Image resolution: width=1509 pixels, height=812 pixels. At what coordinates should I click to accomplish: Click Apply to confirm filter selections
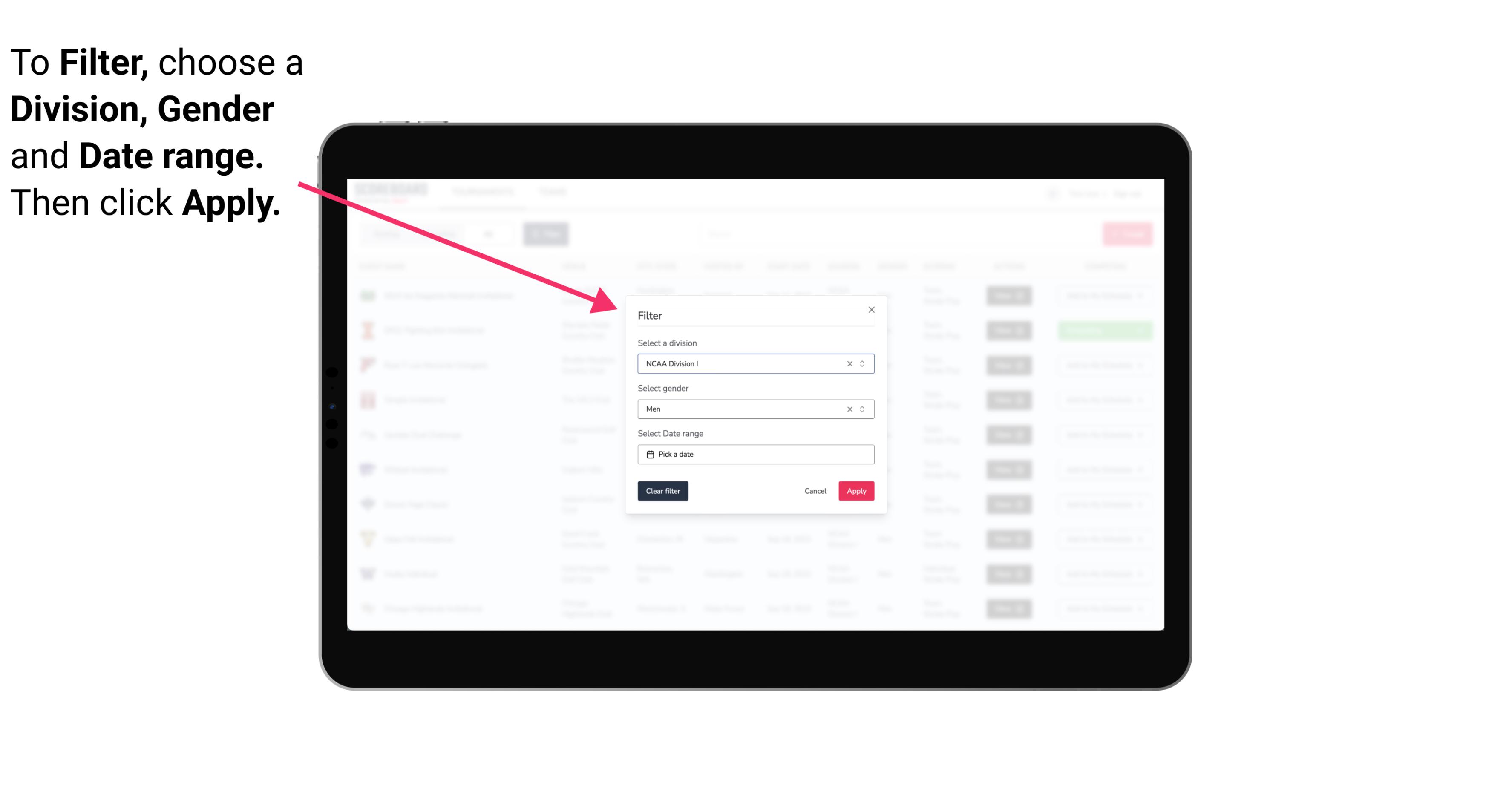tap(856, 491)
